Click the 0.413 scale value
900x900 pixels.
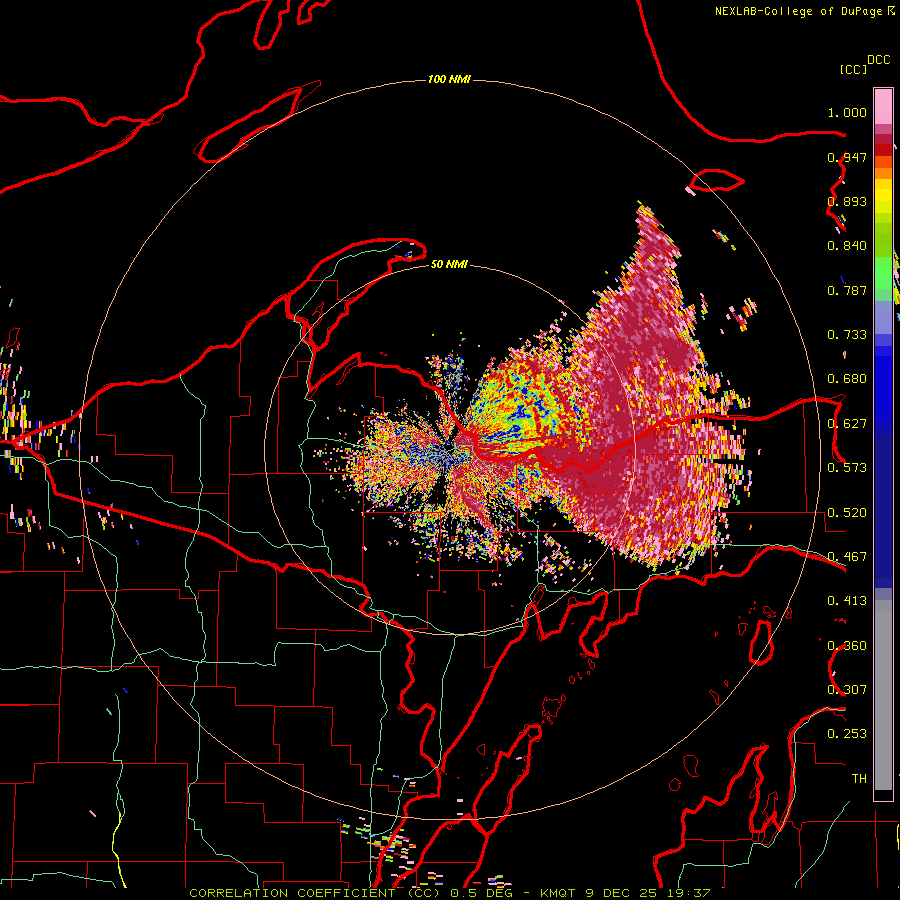[x=847, y=601]
